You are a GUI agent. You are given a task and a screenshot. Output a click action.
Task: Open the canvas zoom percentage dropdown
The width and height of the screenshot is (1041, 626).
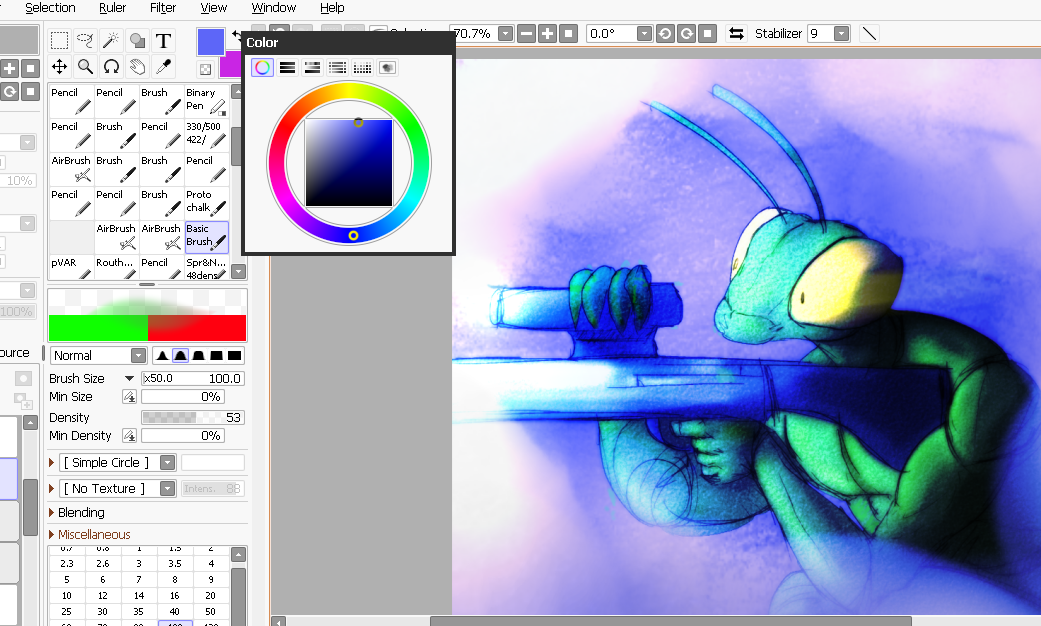click(x=506, y=34)
